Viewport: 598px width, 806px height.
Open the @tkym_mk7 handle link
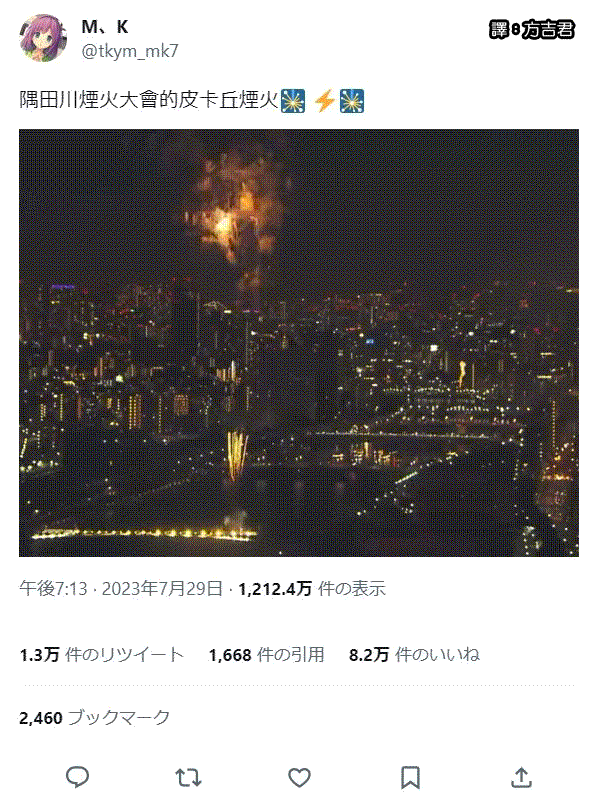130,51
